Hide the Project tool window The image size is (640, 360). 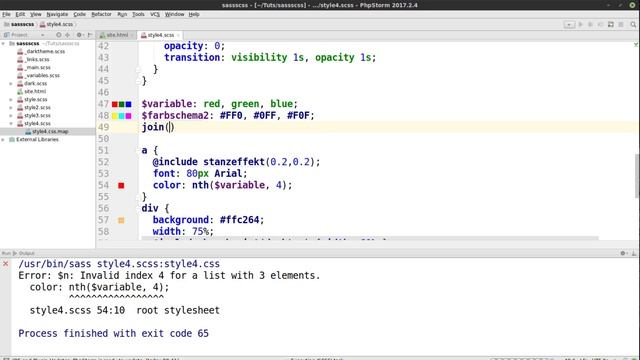coord(90,35)
